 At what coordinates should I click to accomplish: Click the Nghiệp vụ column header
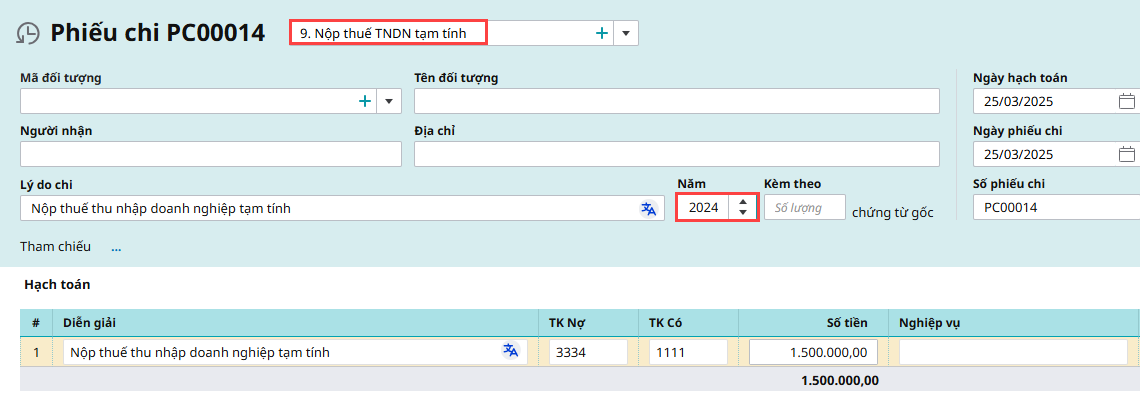click(x=1013, y=323)
